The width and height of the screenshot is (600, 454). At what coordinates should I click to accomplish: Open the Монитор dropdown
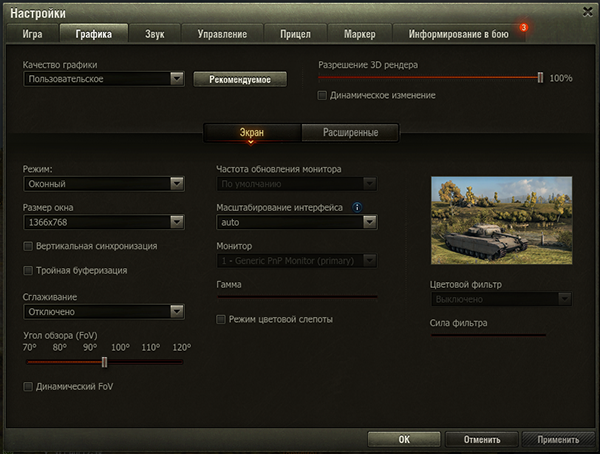click(x=297, y=261)
